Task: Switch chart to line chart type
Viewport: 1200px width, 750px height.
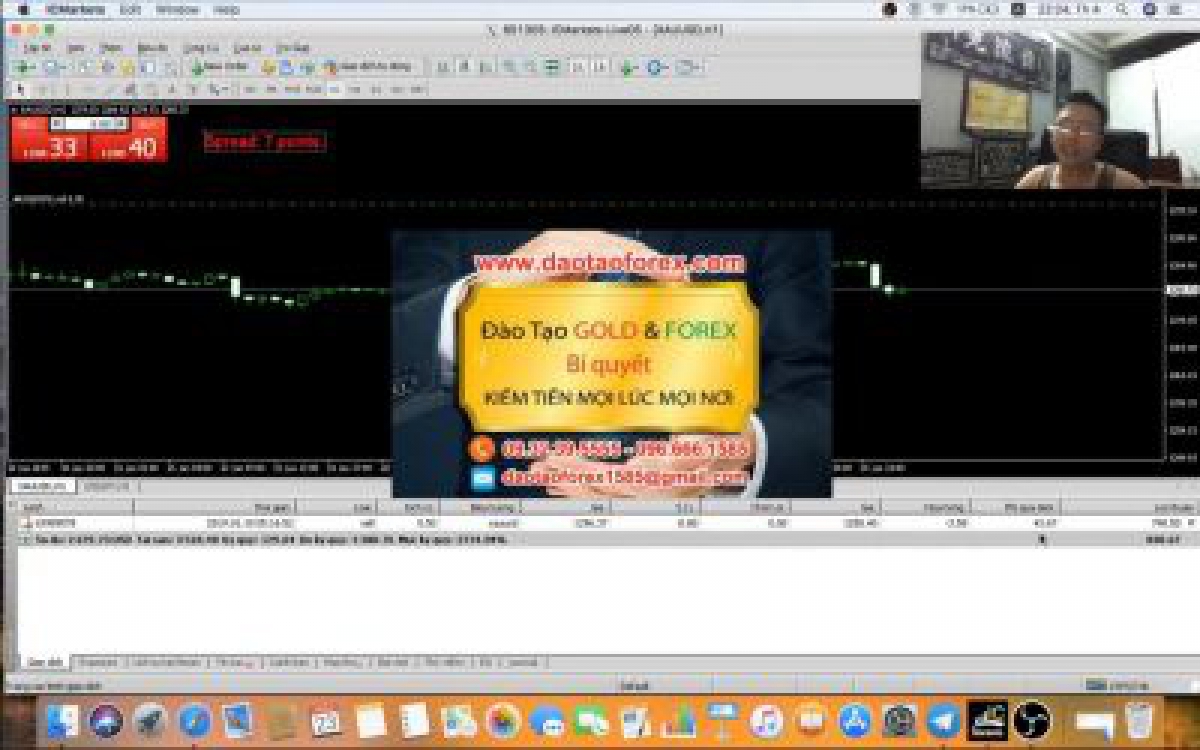Action: coord(486,67)
